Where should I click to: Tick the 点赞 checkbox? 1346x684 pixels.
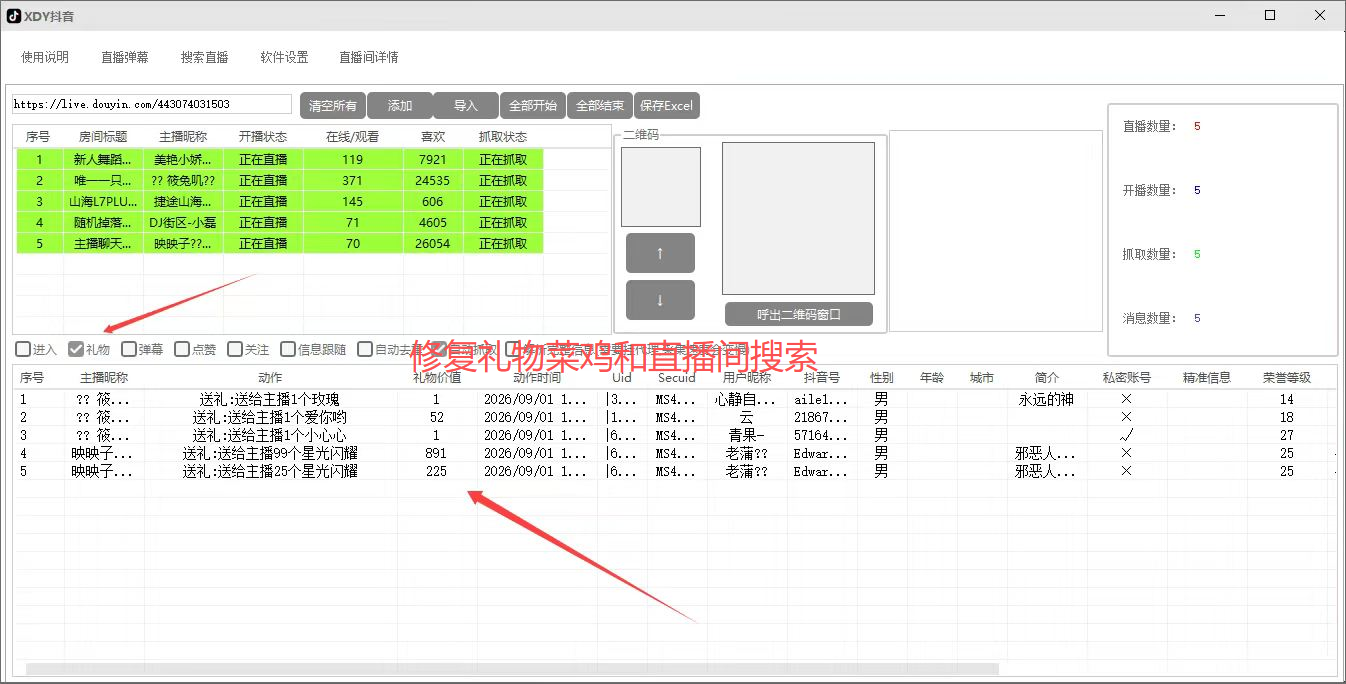182,349
